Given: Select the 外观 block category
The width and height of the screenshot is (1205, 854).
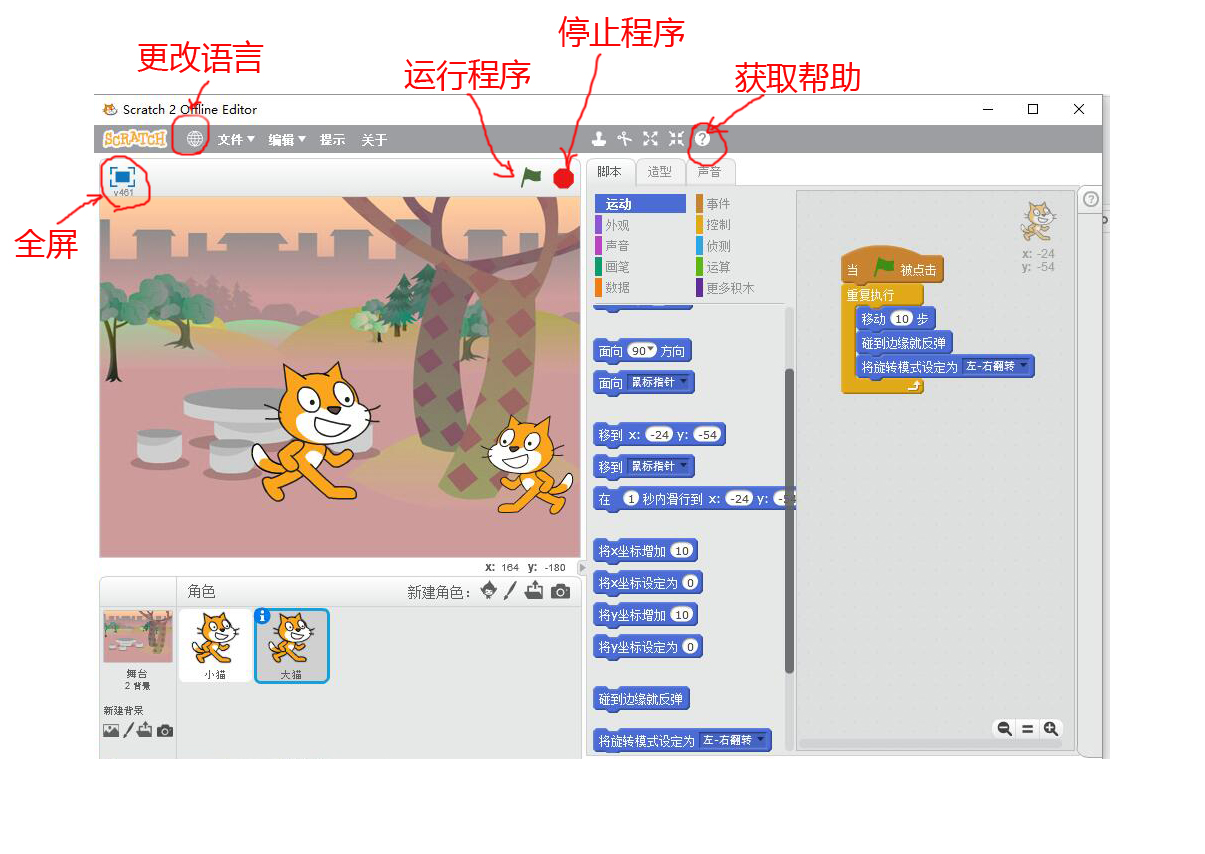Looking at the screenshot, I should (x=640, y=225).
